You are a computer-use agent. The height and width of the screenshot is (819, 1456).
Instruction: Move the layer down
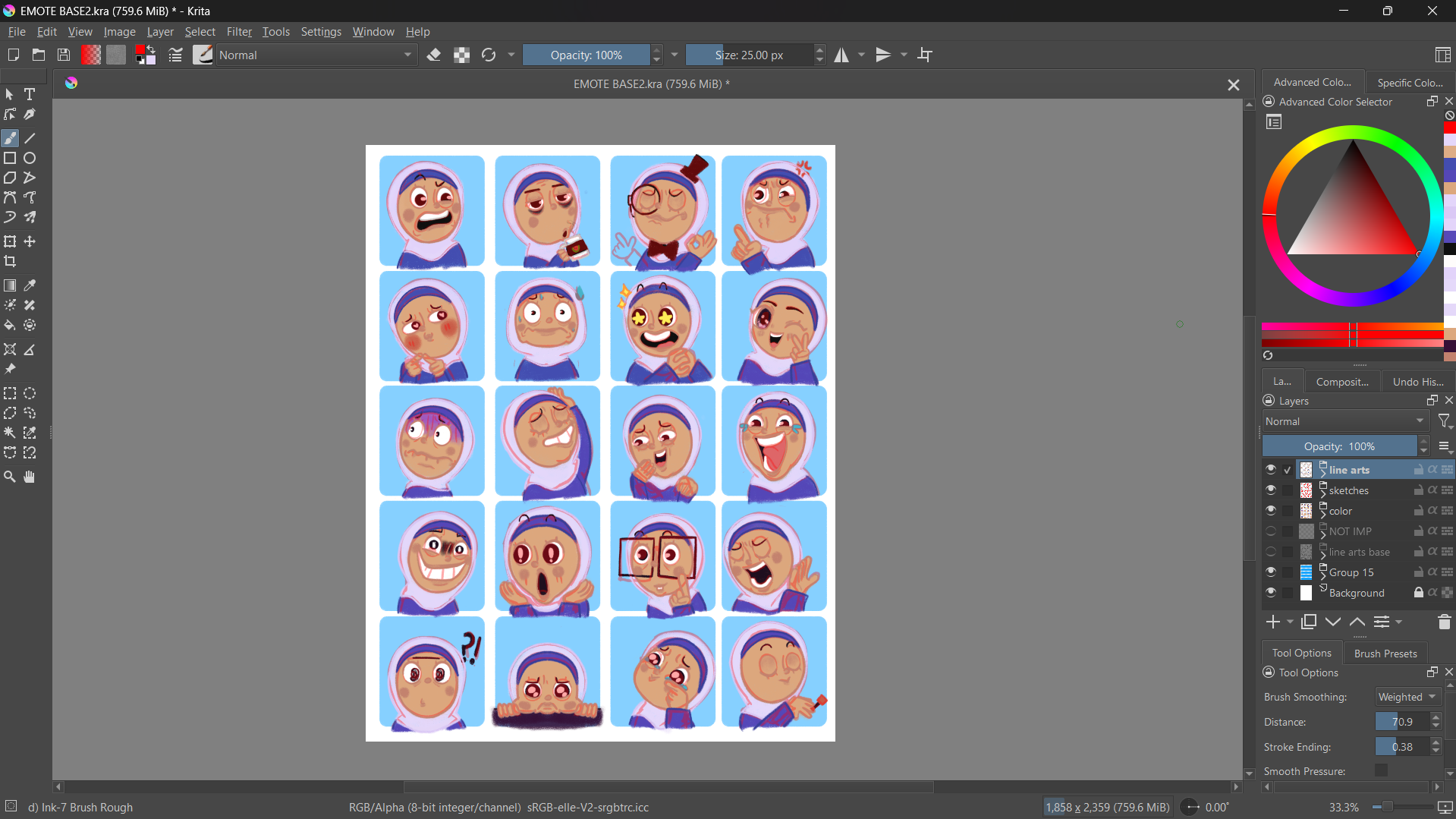(1333, 622)
